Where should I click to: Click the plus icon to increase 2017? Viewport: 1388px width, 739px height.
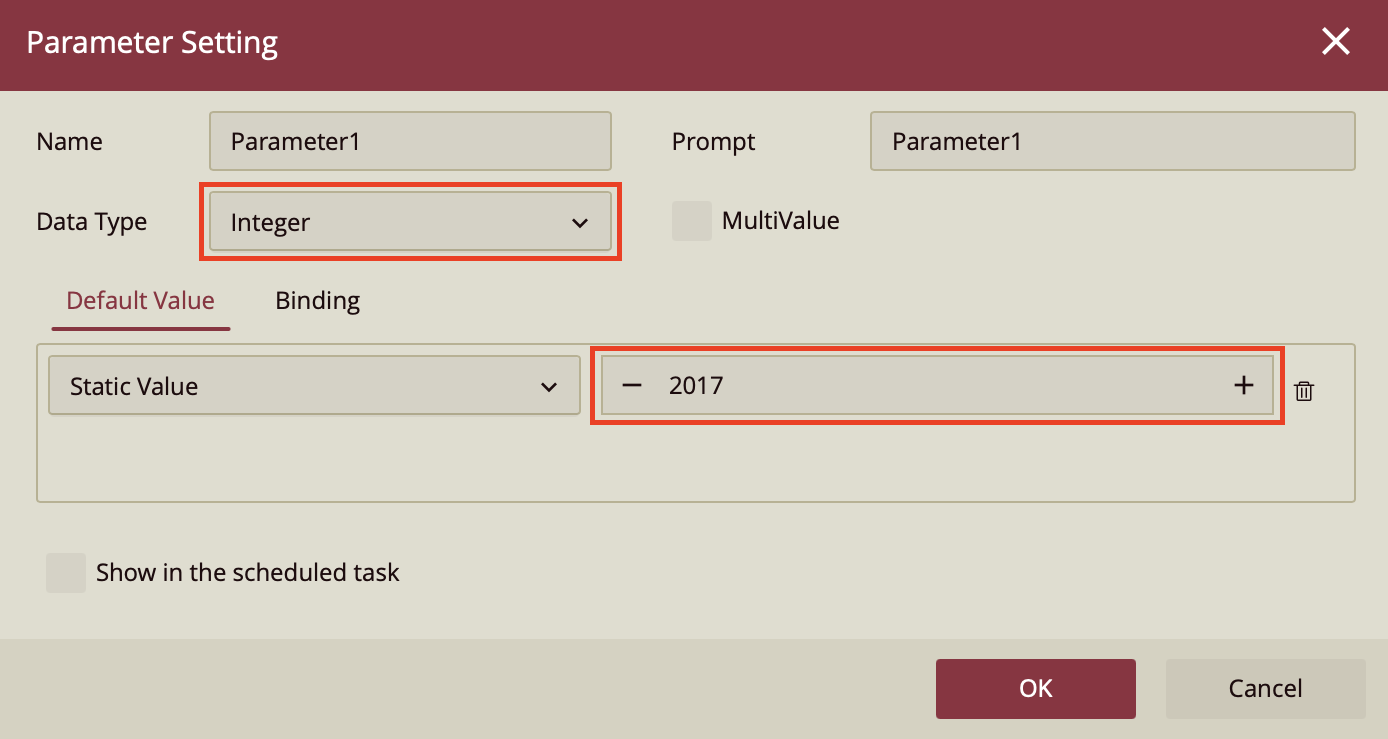point(1243,385)
